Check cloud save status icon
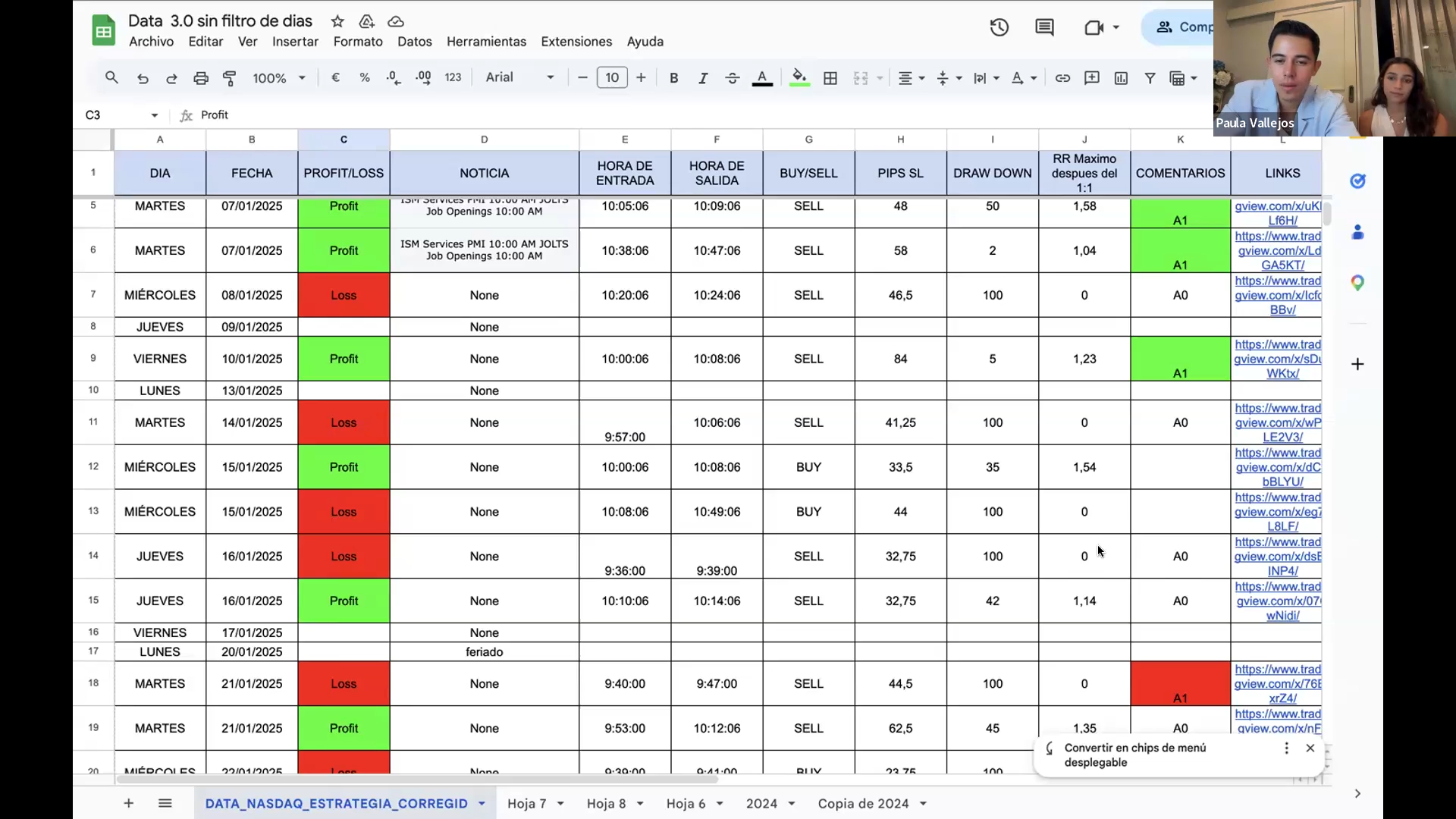Screen dimensions: 1456x819 pyautogui.click(x=395, y=21)
